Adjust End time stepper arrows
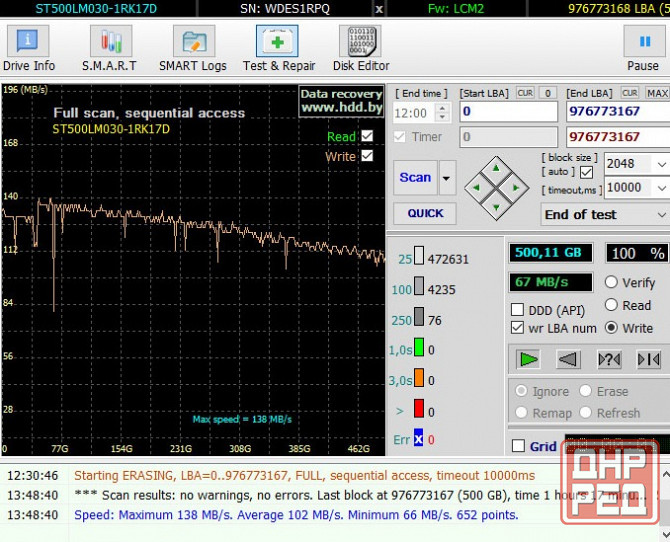670x542 pixels. (x=443, y=112)
